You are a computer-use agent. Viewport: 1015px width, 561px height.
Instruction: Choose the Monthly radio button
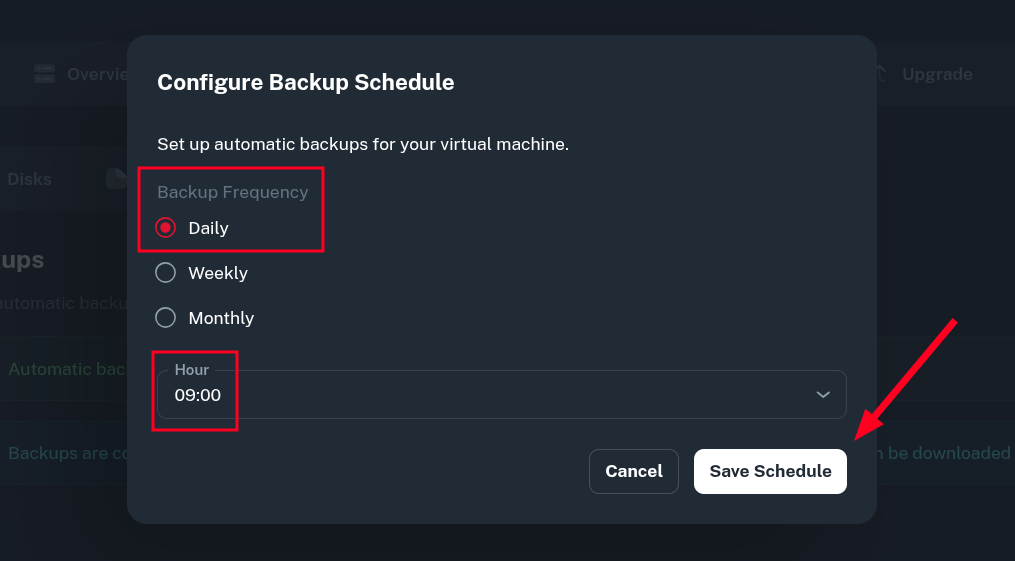166,318
